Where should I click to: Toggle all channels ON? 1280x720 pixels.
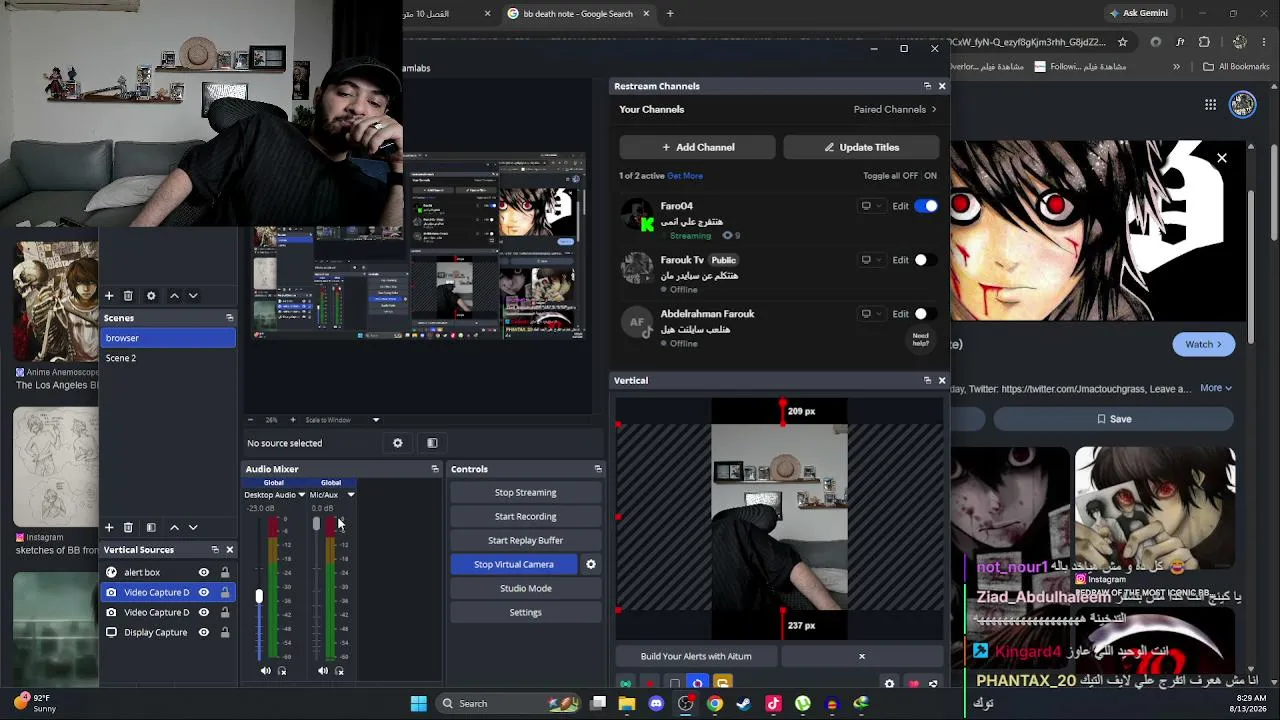[930, 176]
